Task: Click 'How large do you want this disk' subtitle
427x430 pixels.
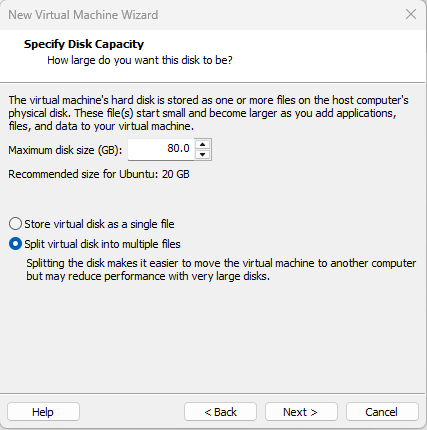Action: (x=140, y=60)
